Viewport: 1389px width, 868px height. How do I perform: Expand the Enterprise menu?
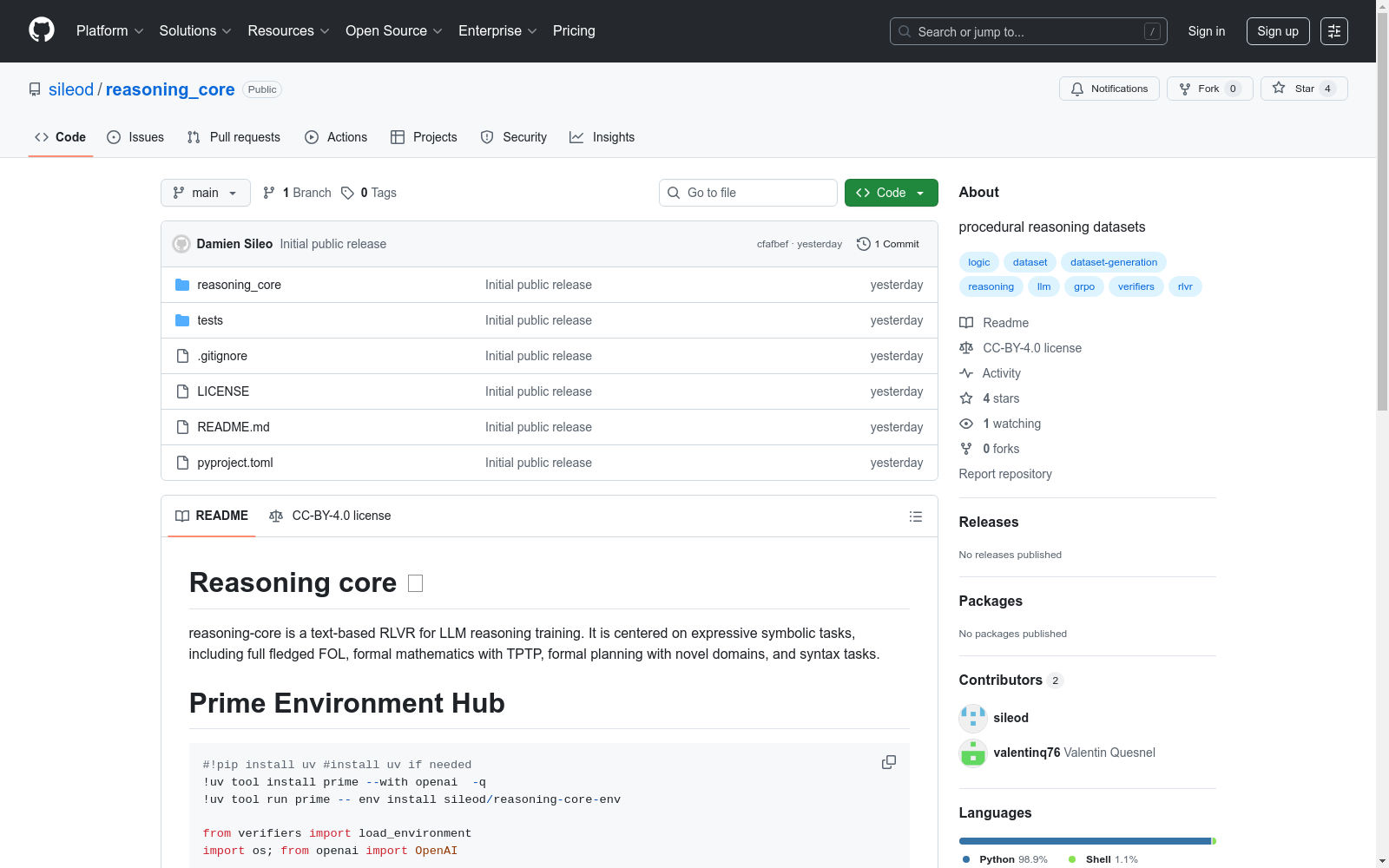[497, 31]
